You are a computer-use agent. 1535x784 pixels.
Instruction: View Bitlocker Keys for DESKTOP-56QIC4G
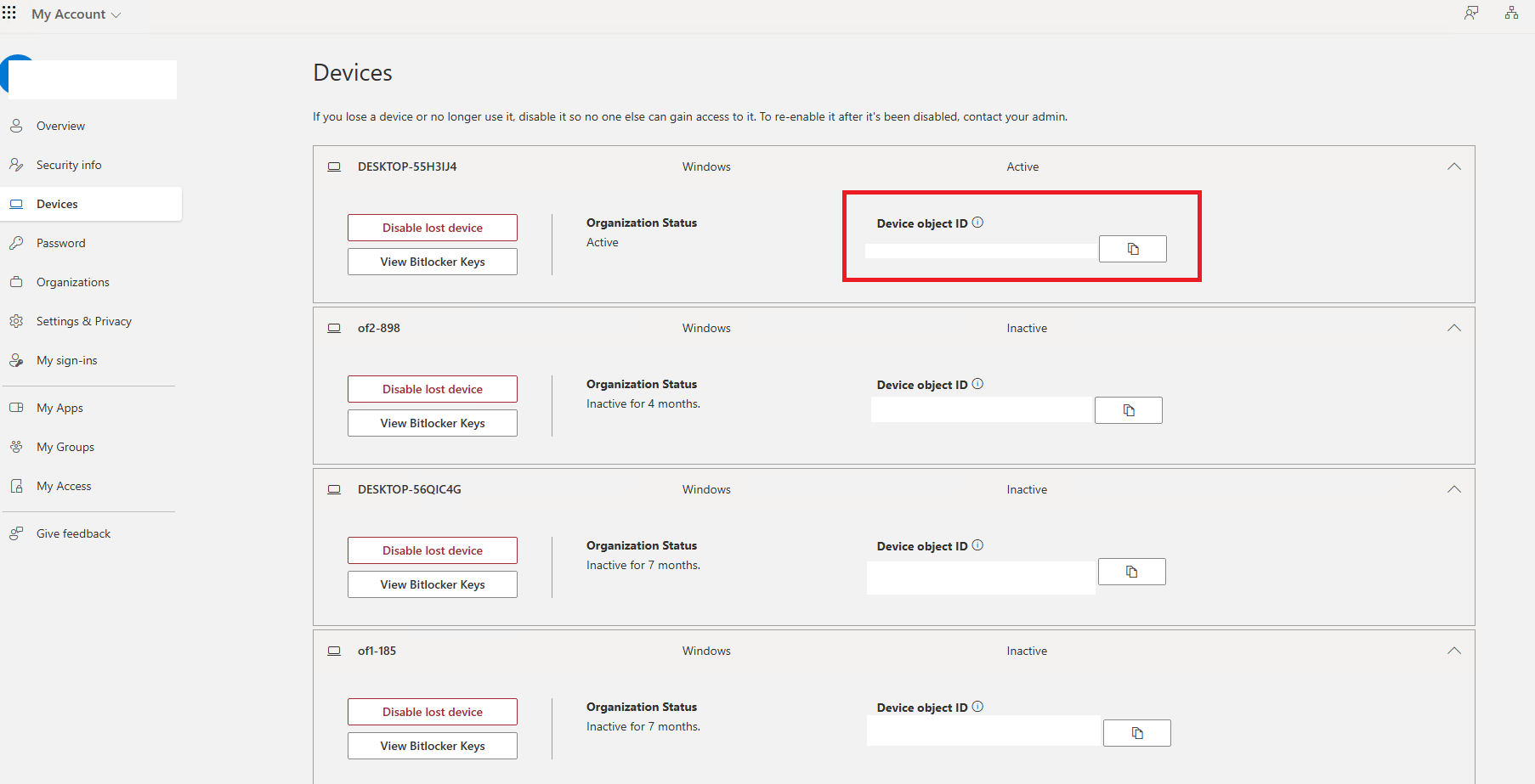pos(433,584)
